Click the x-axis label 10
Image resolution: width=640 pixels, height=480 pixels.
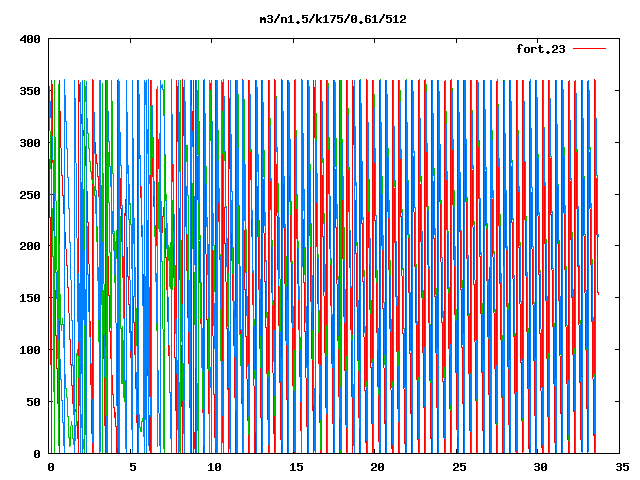(214, 467)
